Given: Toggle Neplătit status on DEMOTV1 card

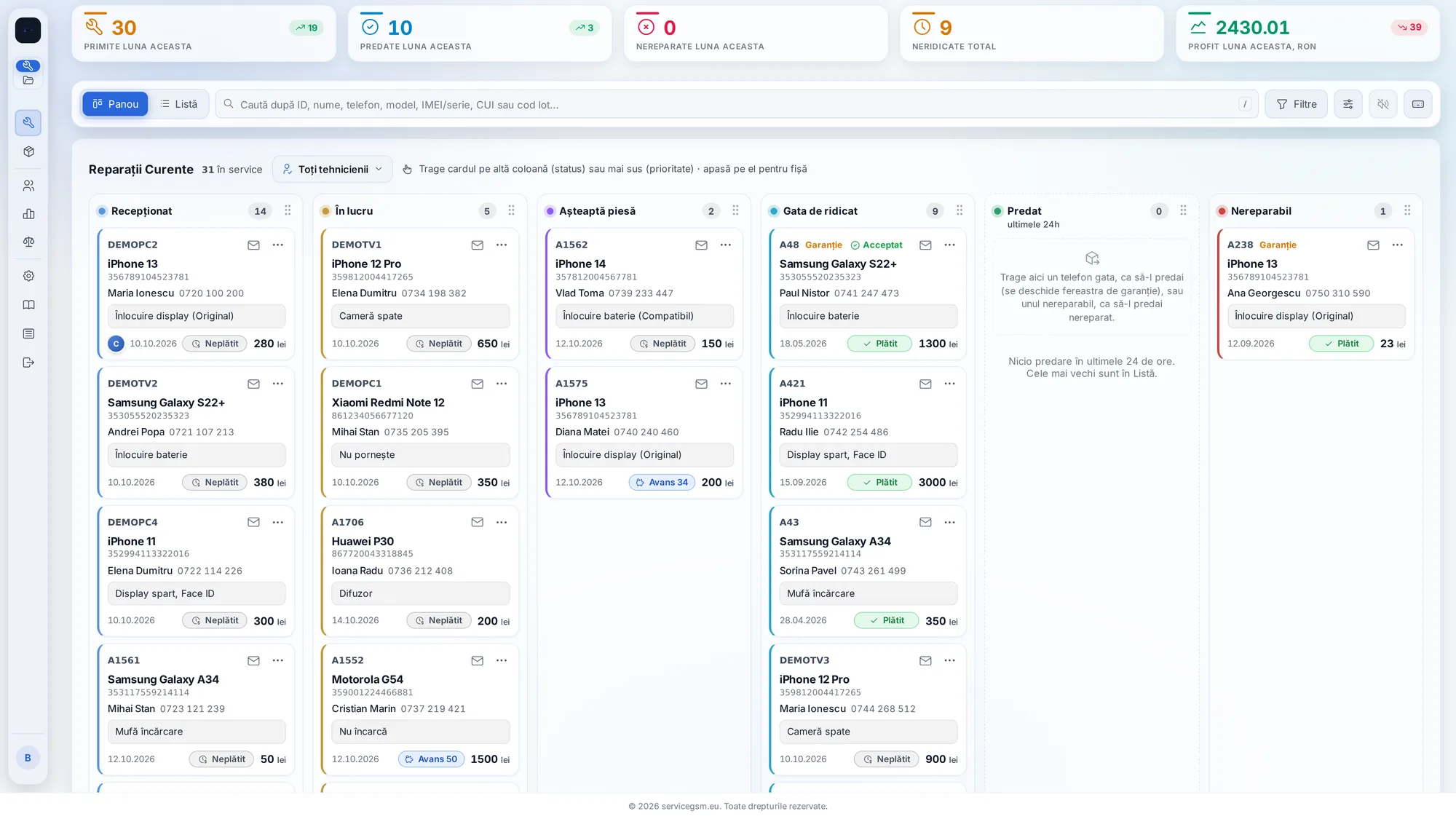Looking at the screenshot, I should (438, 344).
